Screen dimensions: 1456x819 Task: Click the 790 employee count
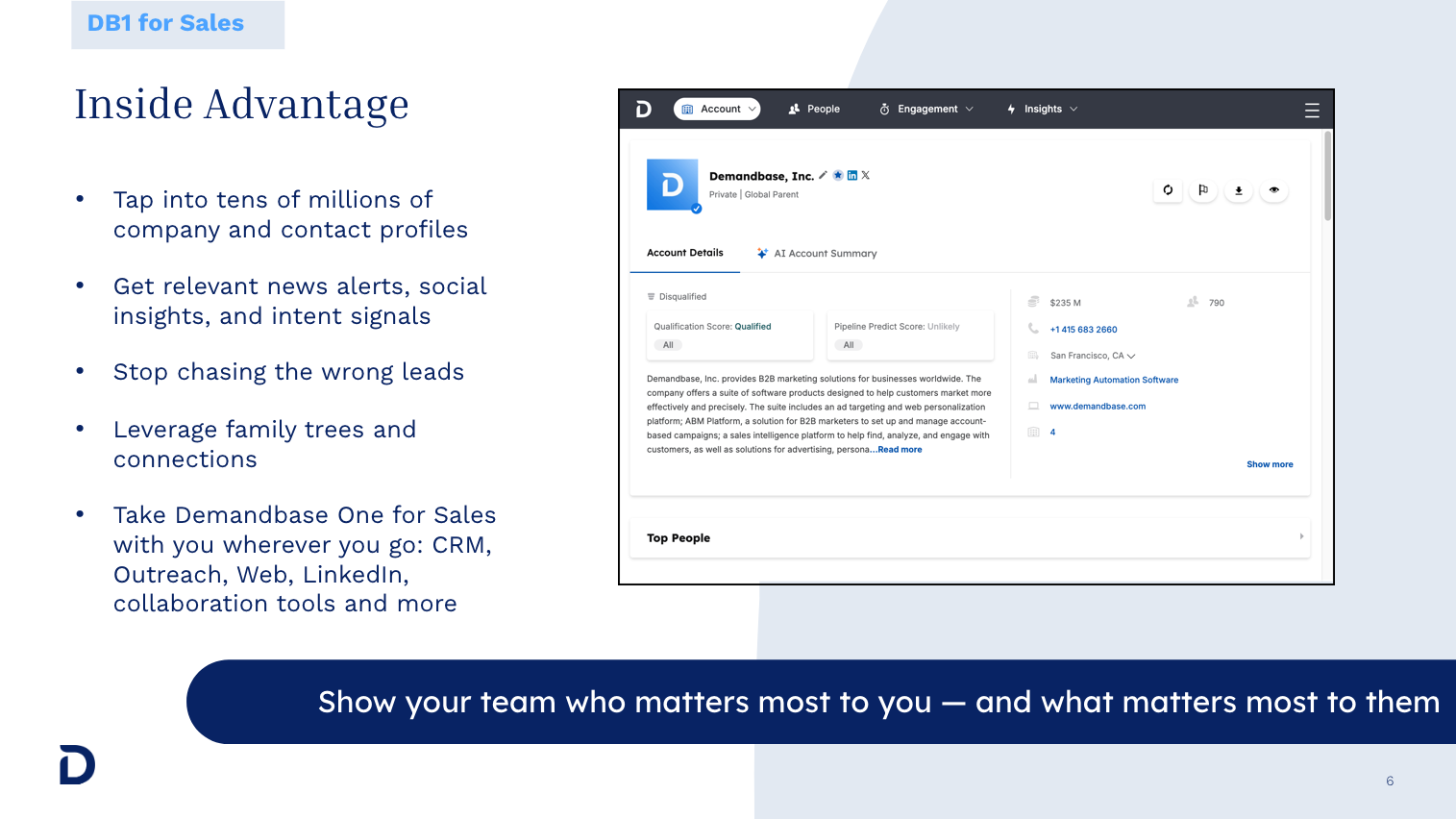click(x=1217, y=303)
